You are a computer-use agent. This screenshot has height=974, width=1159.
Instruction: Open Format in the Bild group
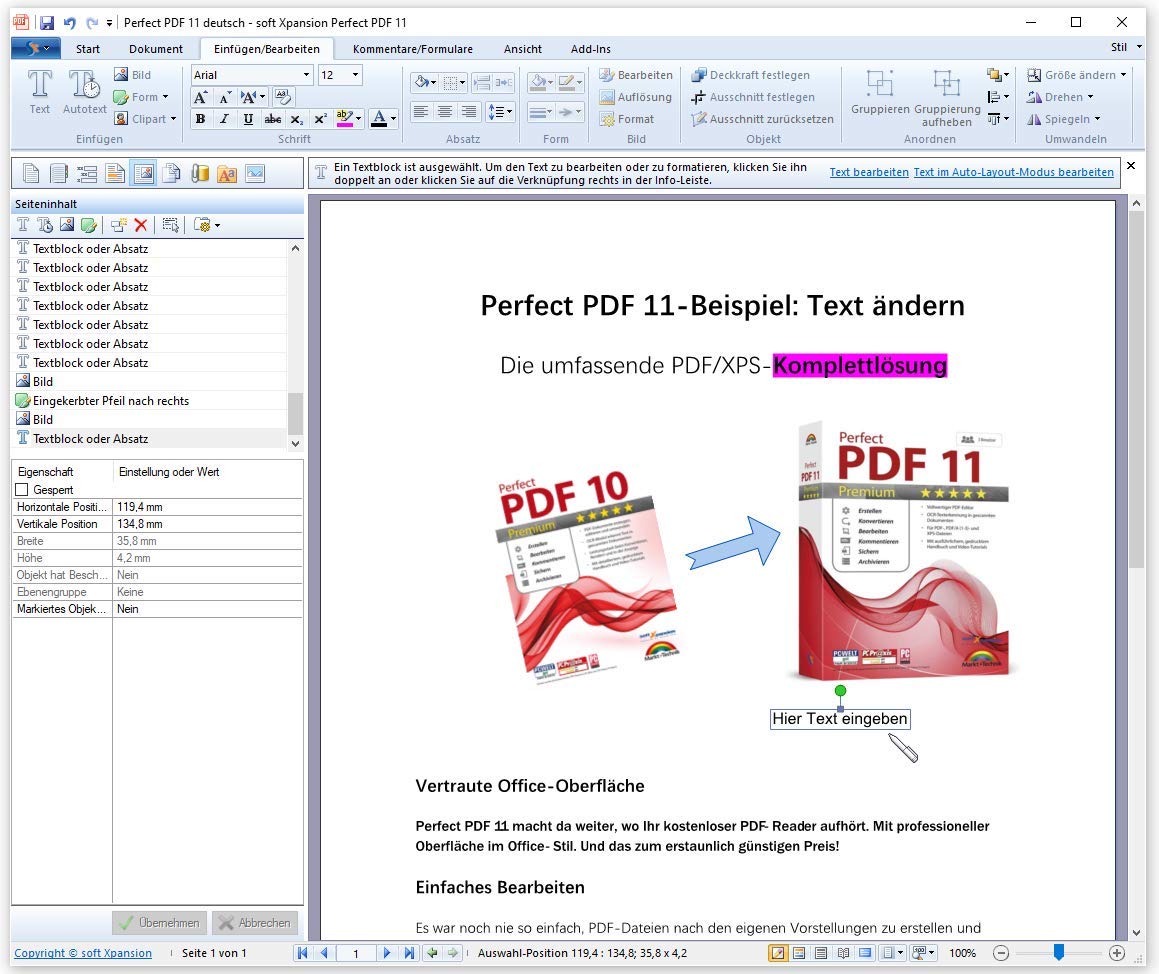tap(627, 119)
